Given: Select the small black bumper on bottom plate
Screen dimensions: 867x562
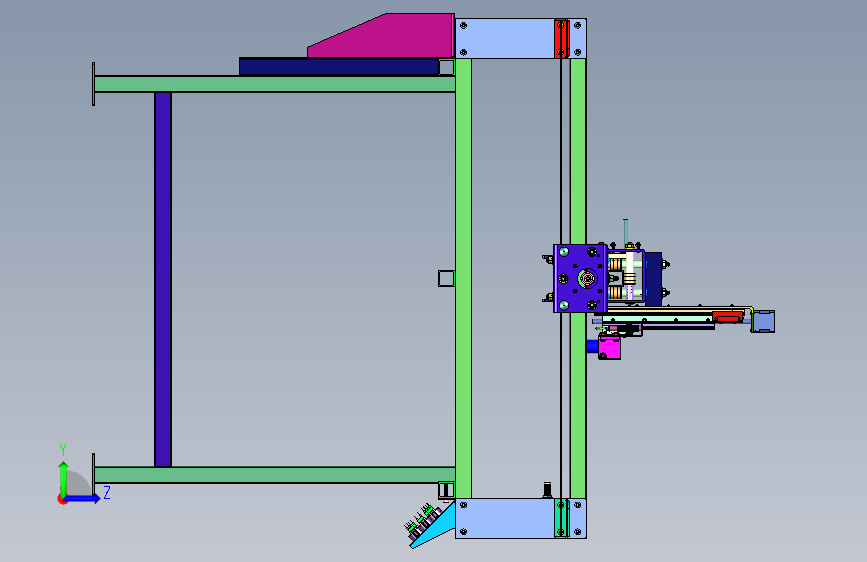Looking at the screenshot, I should pyautogui.click(x=547, y=490).
